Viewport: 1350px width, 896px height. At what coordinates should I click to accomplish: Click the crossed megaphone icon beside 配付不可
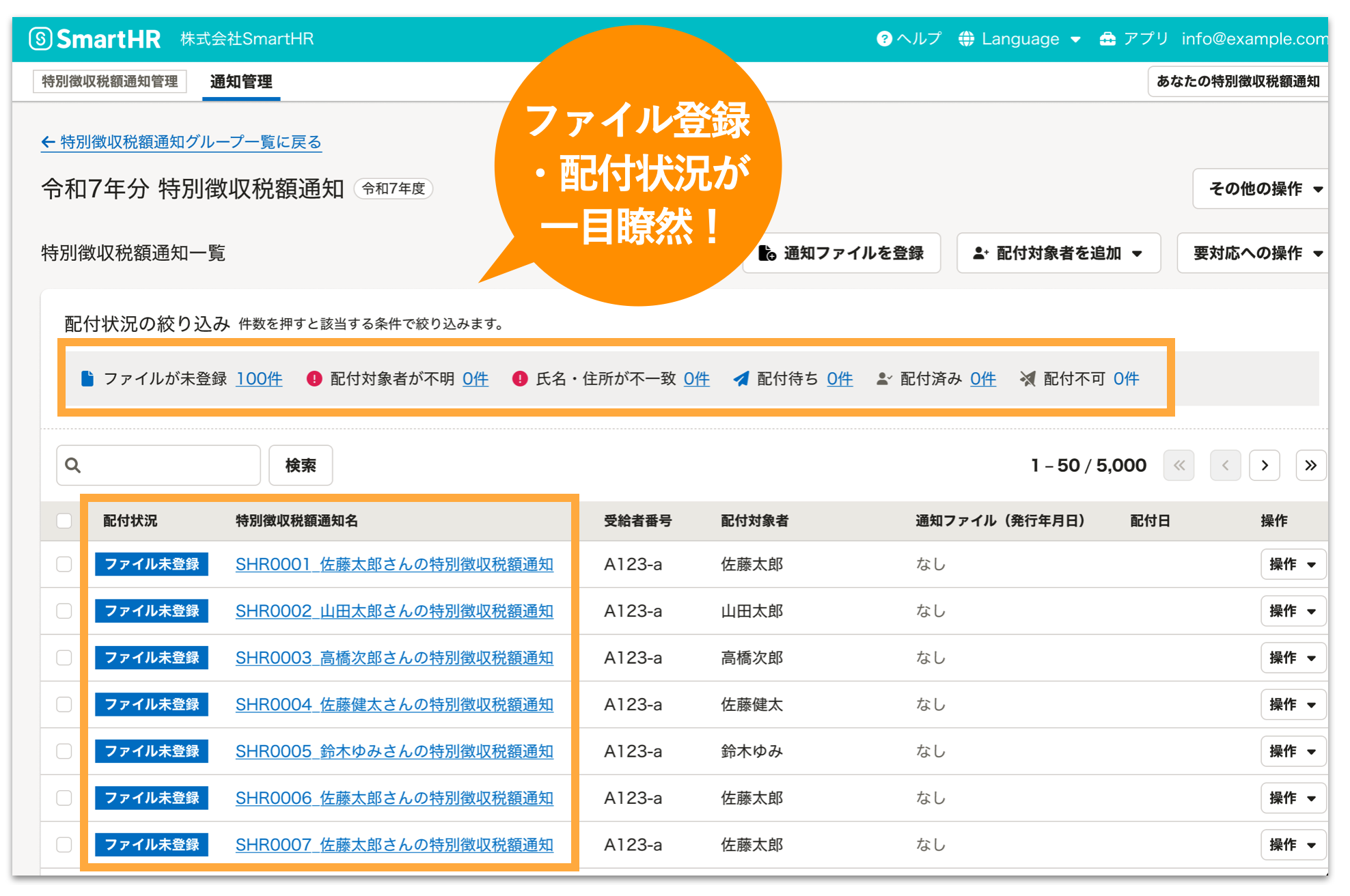point(1028,378)
